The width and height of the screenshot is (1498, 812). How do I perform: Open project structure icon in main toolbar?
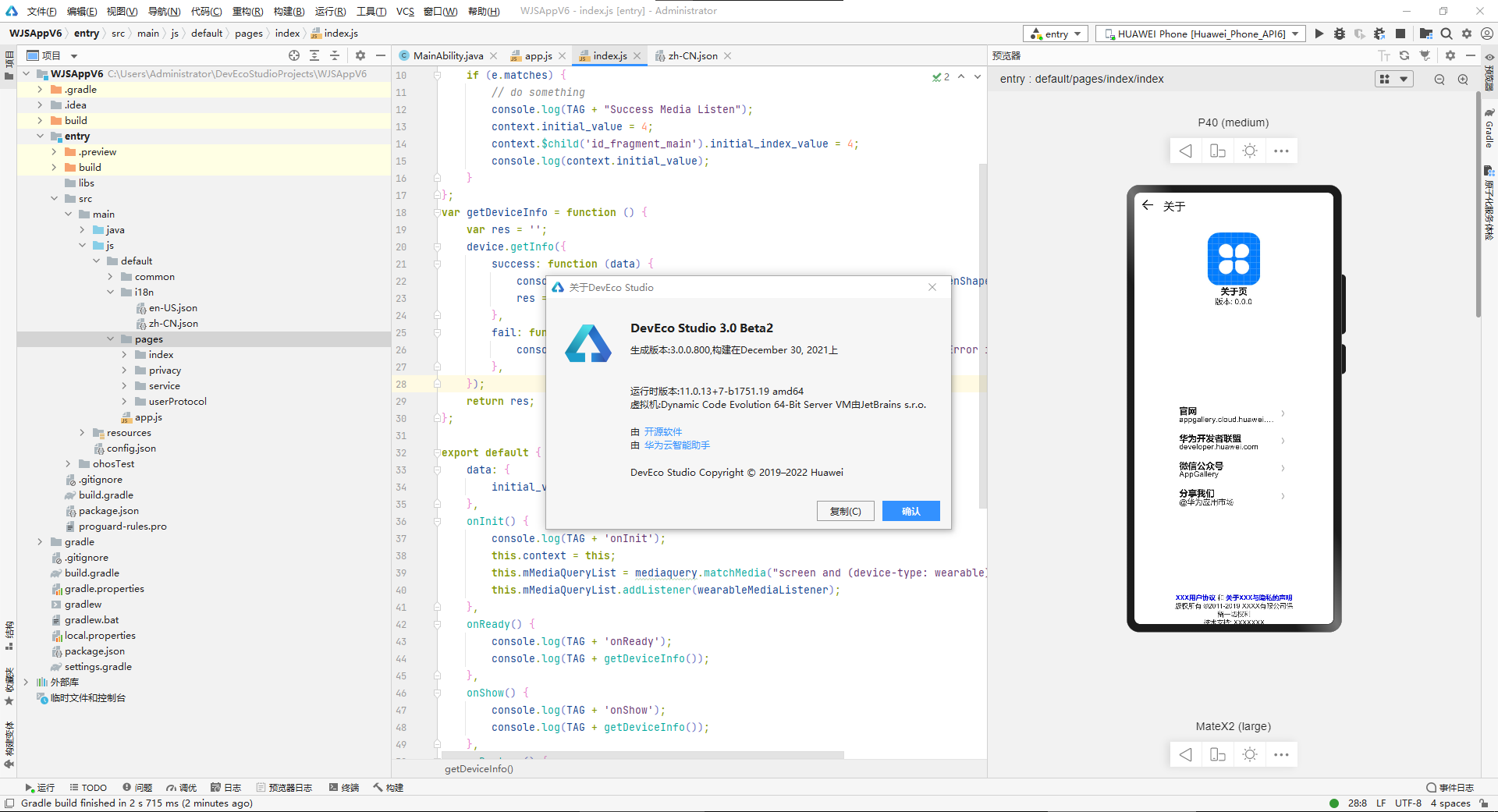tap(1426, 34)
